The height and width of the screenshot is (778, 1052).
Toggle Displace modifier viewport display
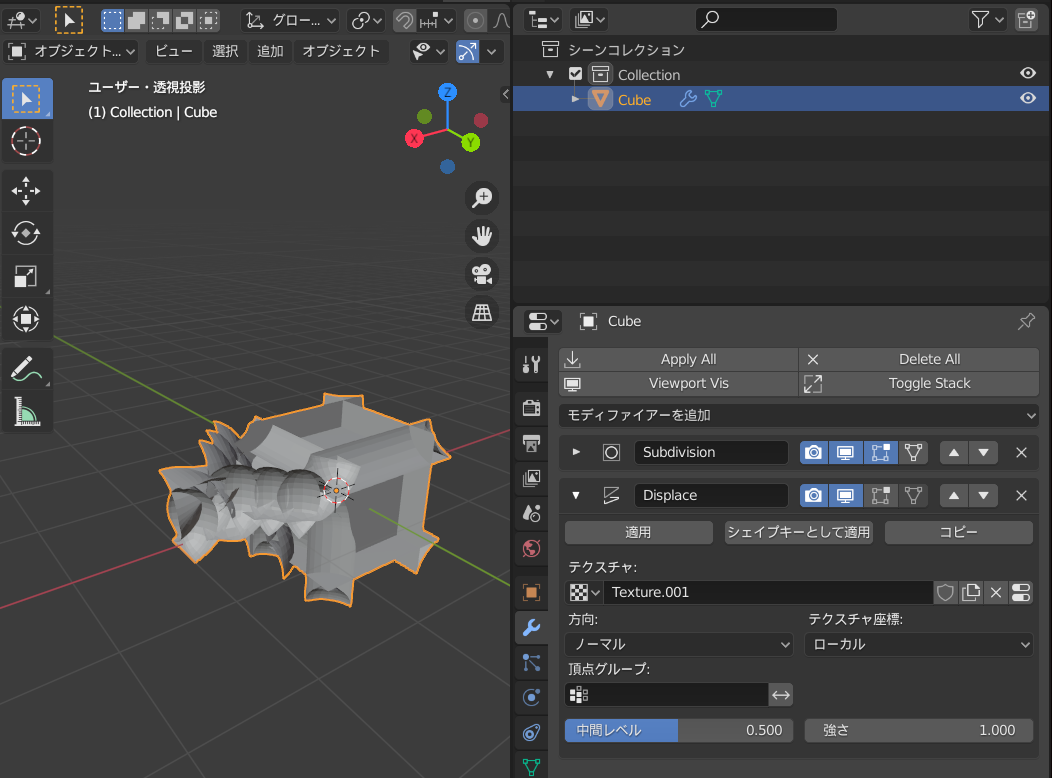[845, 496]
